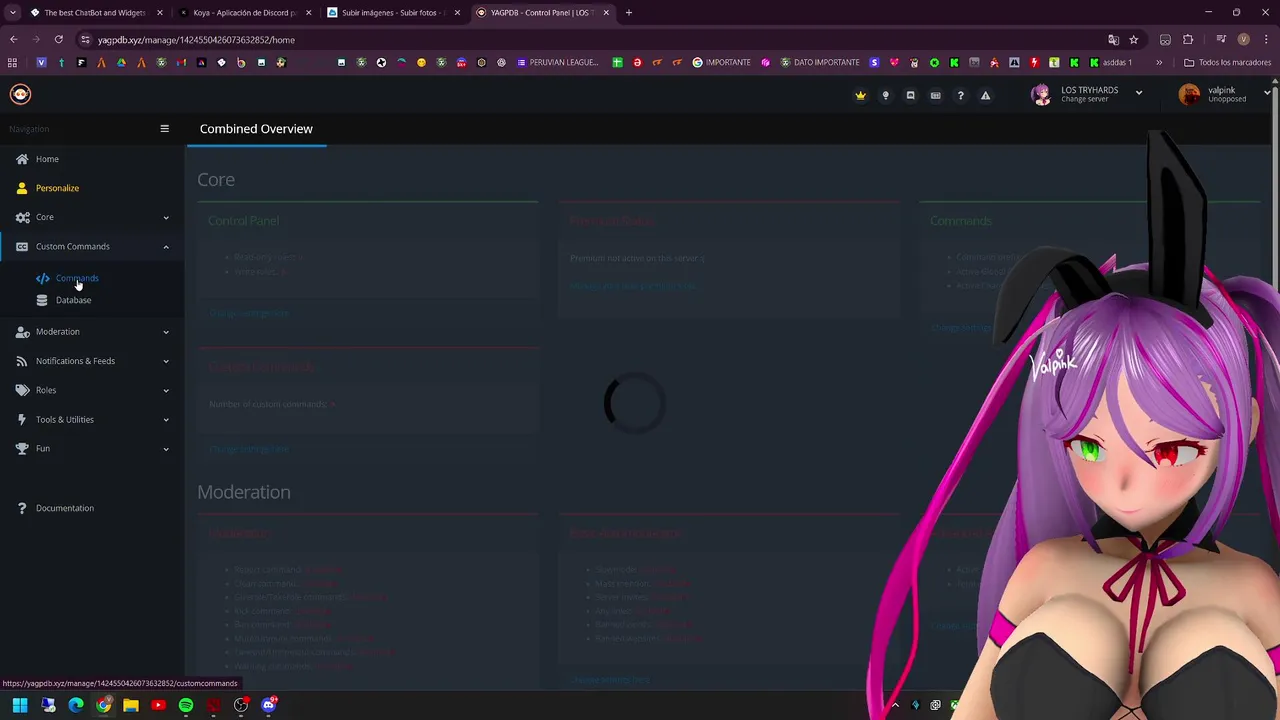The height and width of the screenshot is (720, 1280).
Task: Open the Home page in sidebar
Action: click(47, 159)
